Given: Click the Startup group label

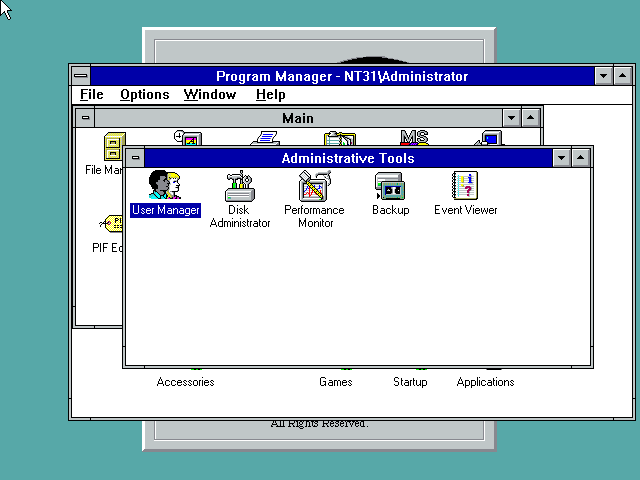Looking at the screenshot, I should (x=410, y=382).
